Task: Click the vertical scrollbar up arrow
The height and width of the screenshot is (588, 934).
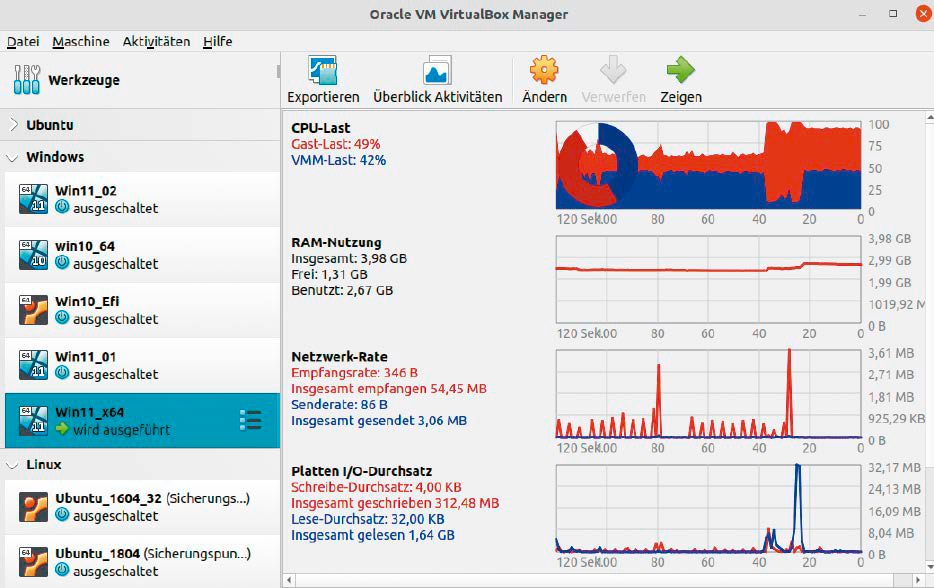Action: pyautogui.click(x=930, y=117)
